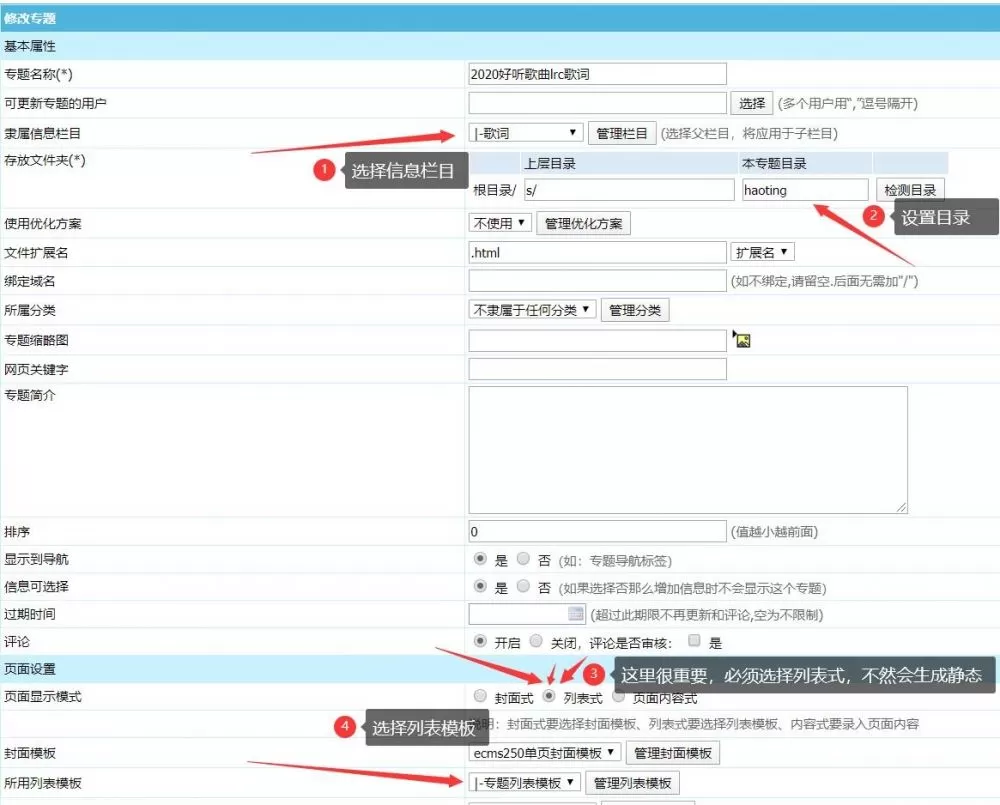Click the 管理封面模板 button

click(673, 753)
